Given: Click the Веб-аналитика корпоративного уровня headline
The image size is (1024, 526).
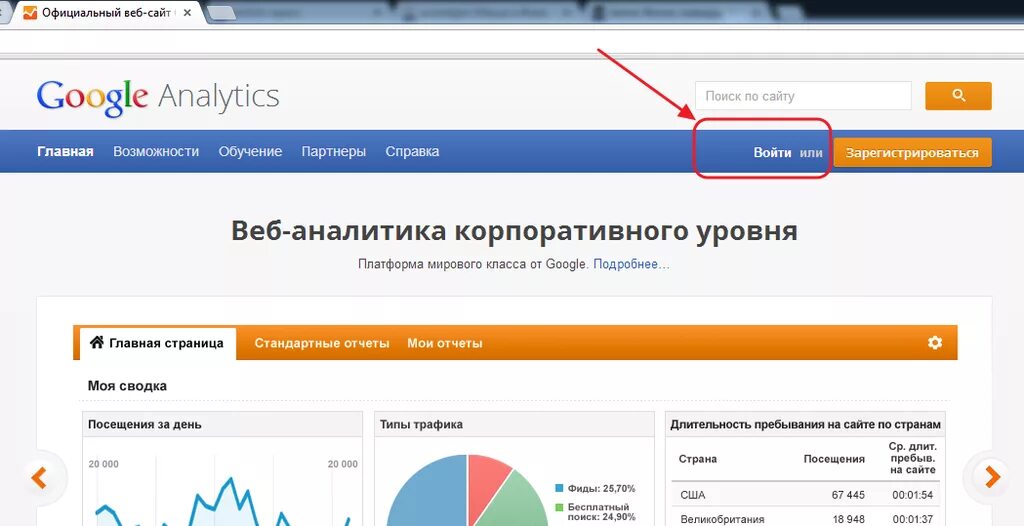Looking at the screenshot, I should pos(514,231).
